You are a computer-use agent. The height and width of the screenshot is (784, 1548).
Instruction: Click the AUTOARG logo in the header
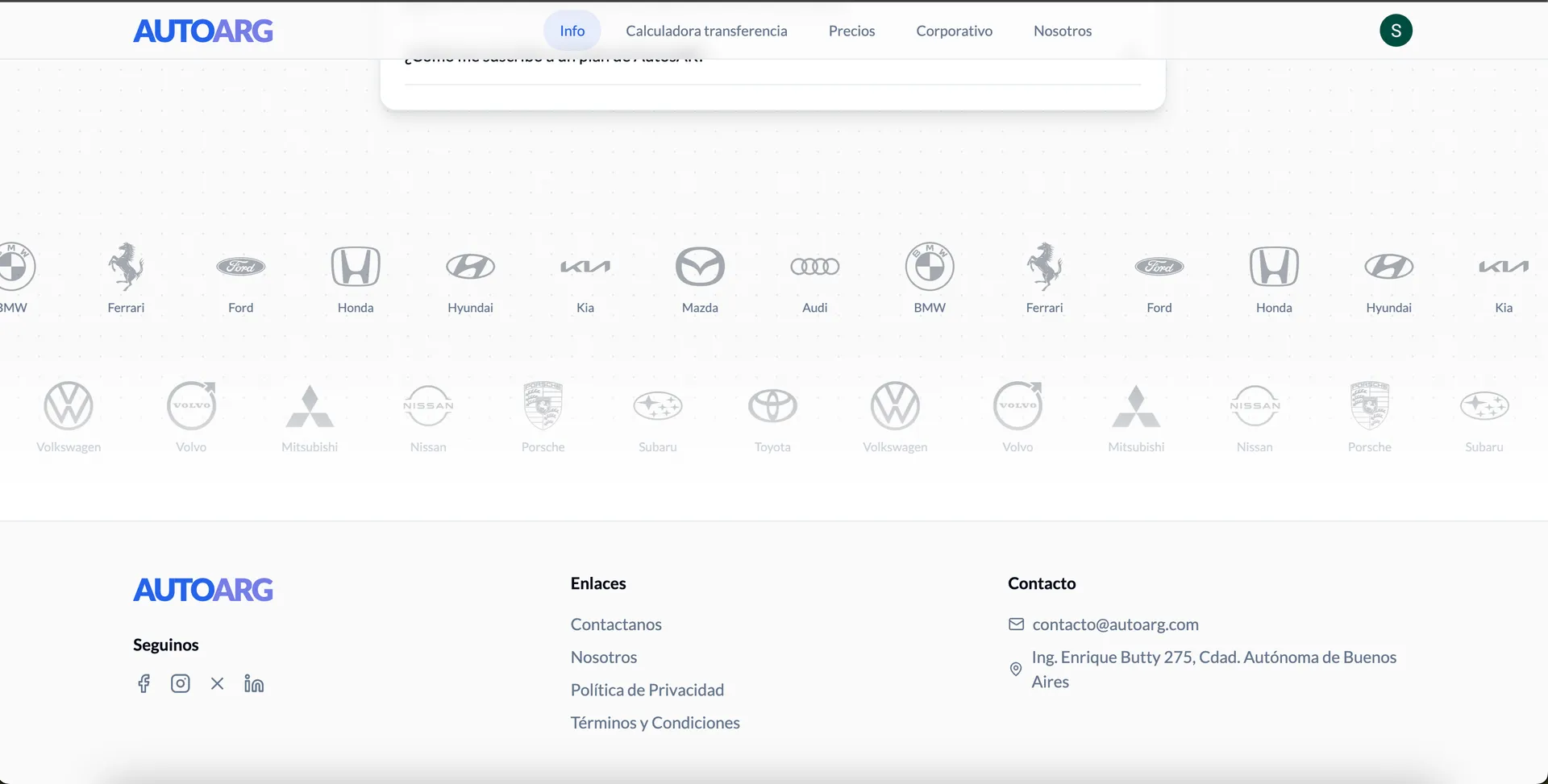(203, 31)
